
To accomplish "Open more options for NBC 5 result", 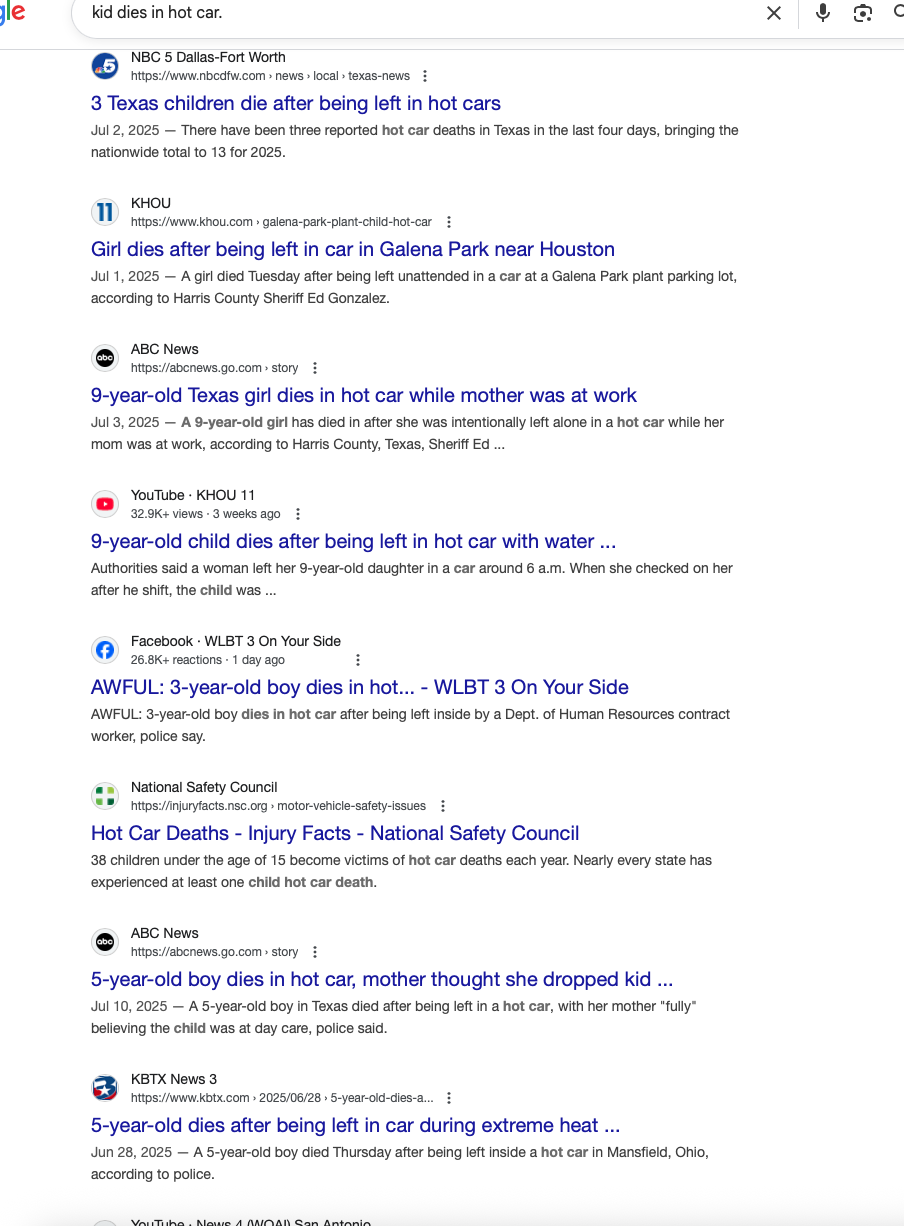I will [425, 76].
